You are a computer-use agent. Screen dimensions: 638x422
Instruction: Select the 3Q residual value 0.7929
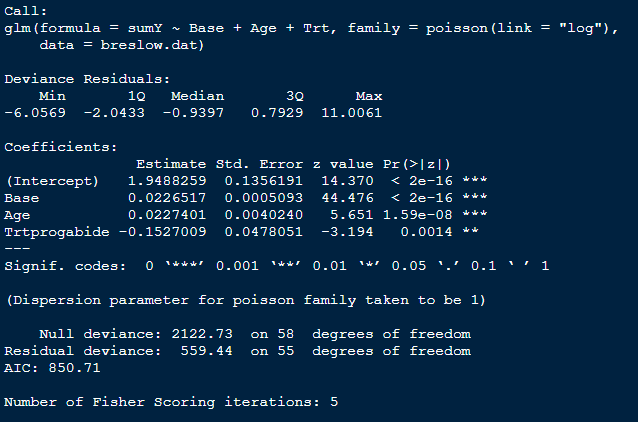tap(277, 113)
